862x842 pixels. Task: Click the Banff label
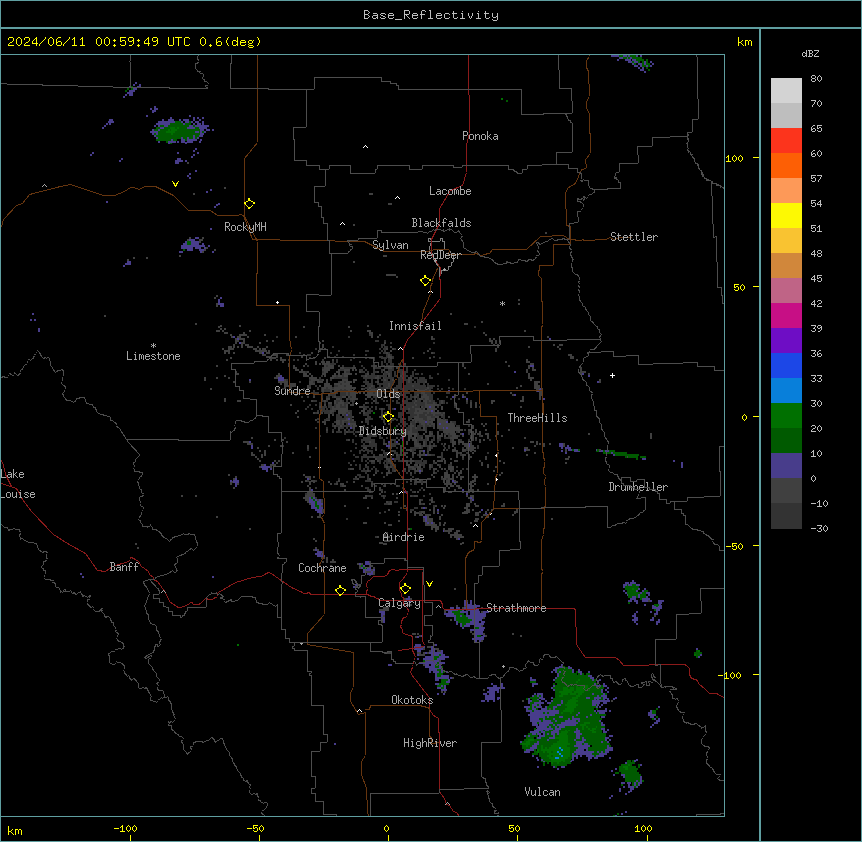pos(124,567)
